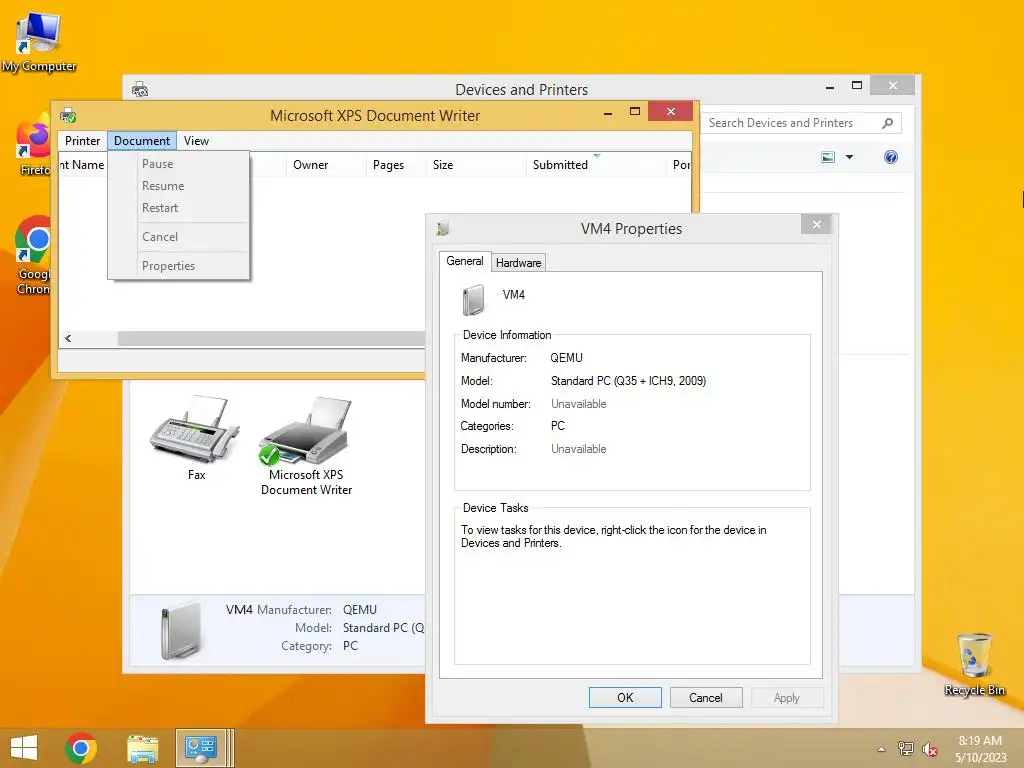This screenshot has height=768, width=1024.
Task: Sort queue by Pages column
Action: click(396, 165)
